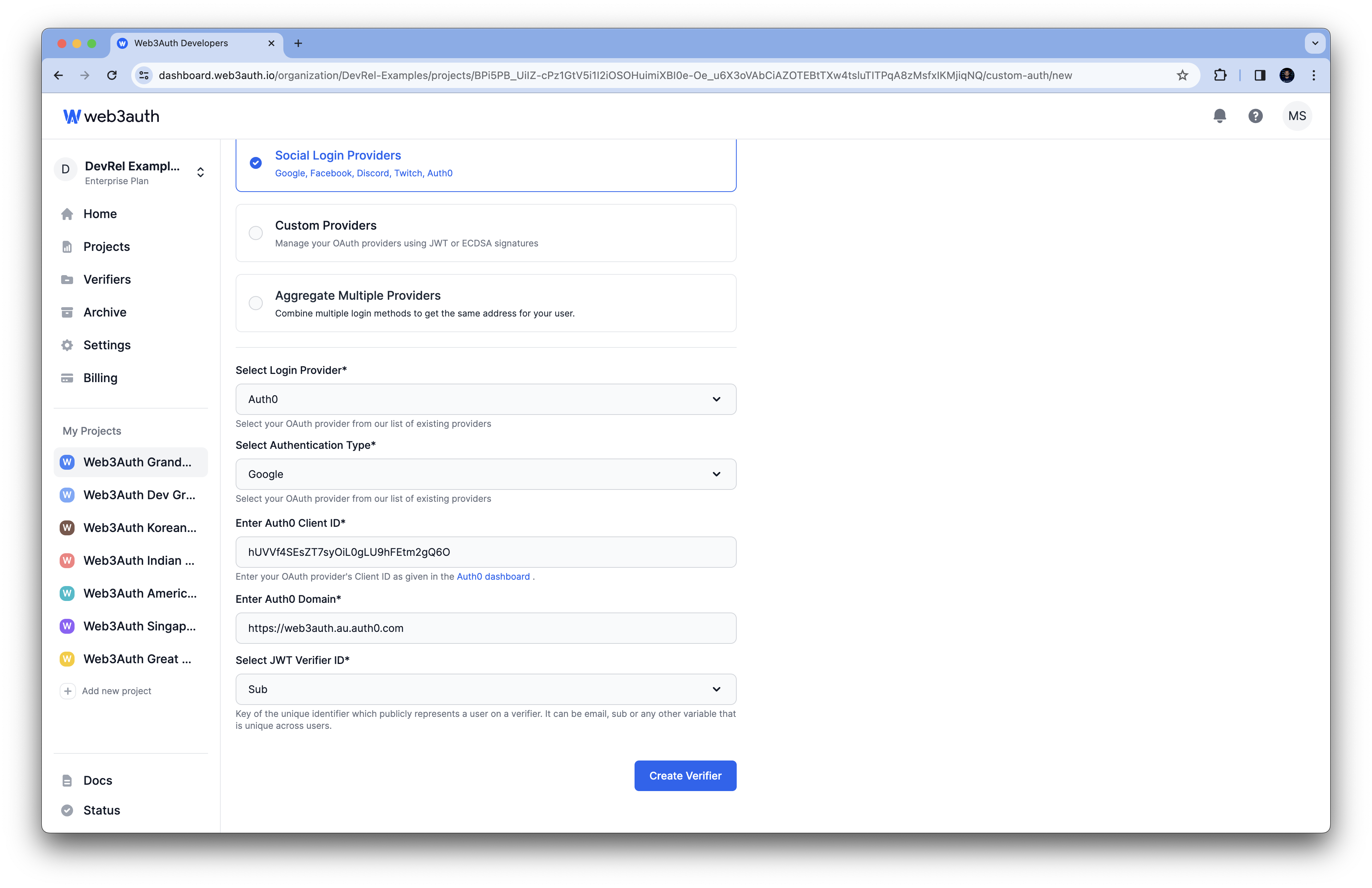This screenshot has width=1372, height=888.
Task: Click the plus icon for Add new project
Action: point(67,691)
